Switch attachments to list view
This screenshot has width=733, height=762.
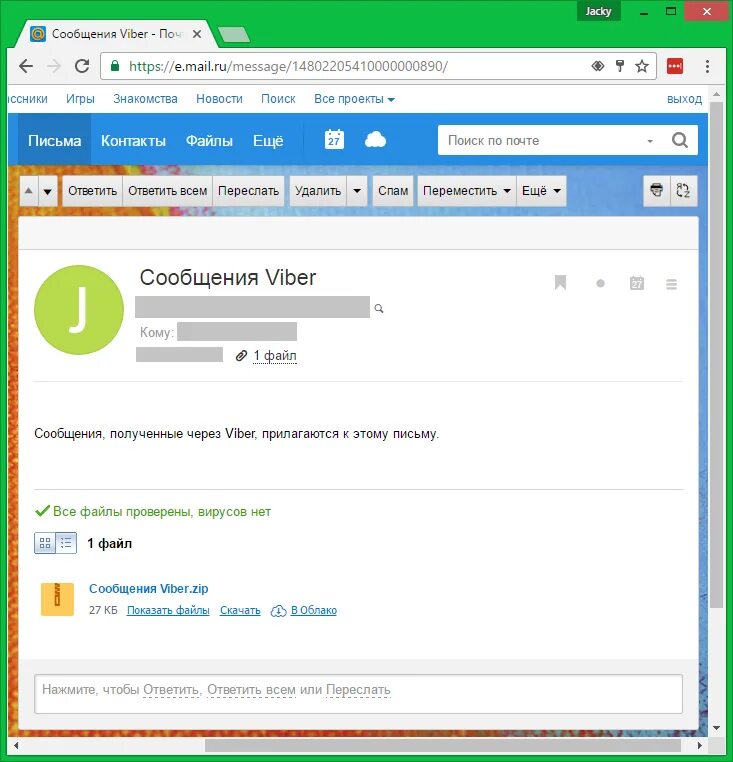(66, 543)
